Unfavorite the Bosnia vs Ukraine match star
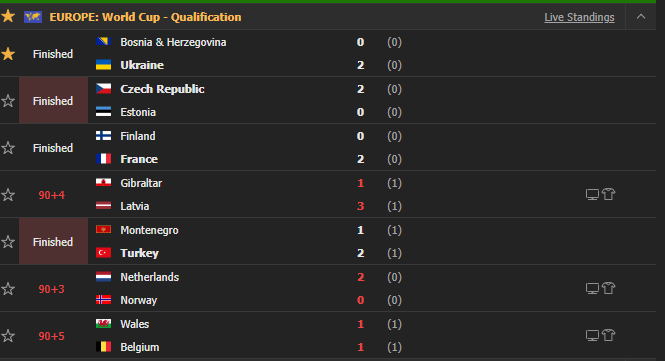 [8, 54]
